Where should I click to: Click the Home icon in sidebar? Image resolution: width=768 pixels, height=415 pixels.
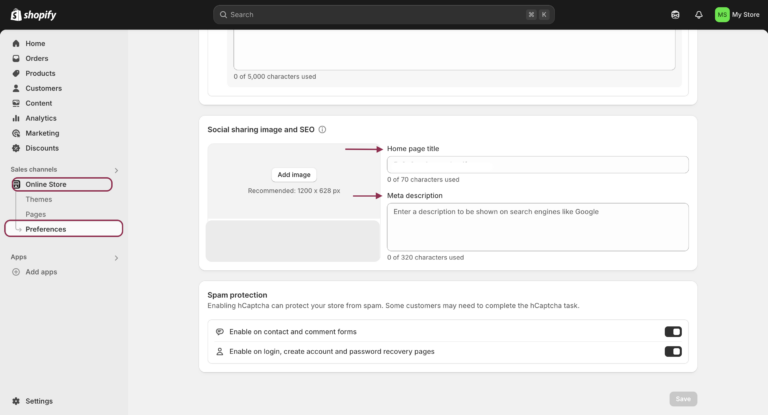click(x=16, y=44)
